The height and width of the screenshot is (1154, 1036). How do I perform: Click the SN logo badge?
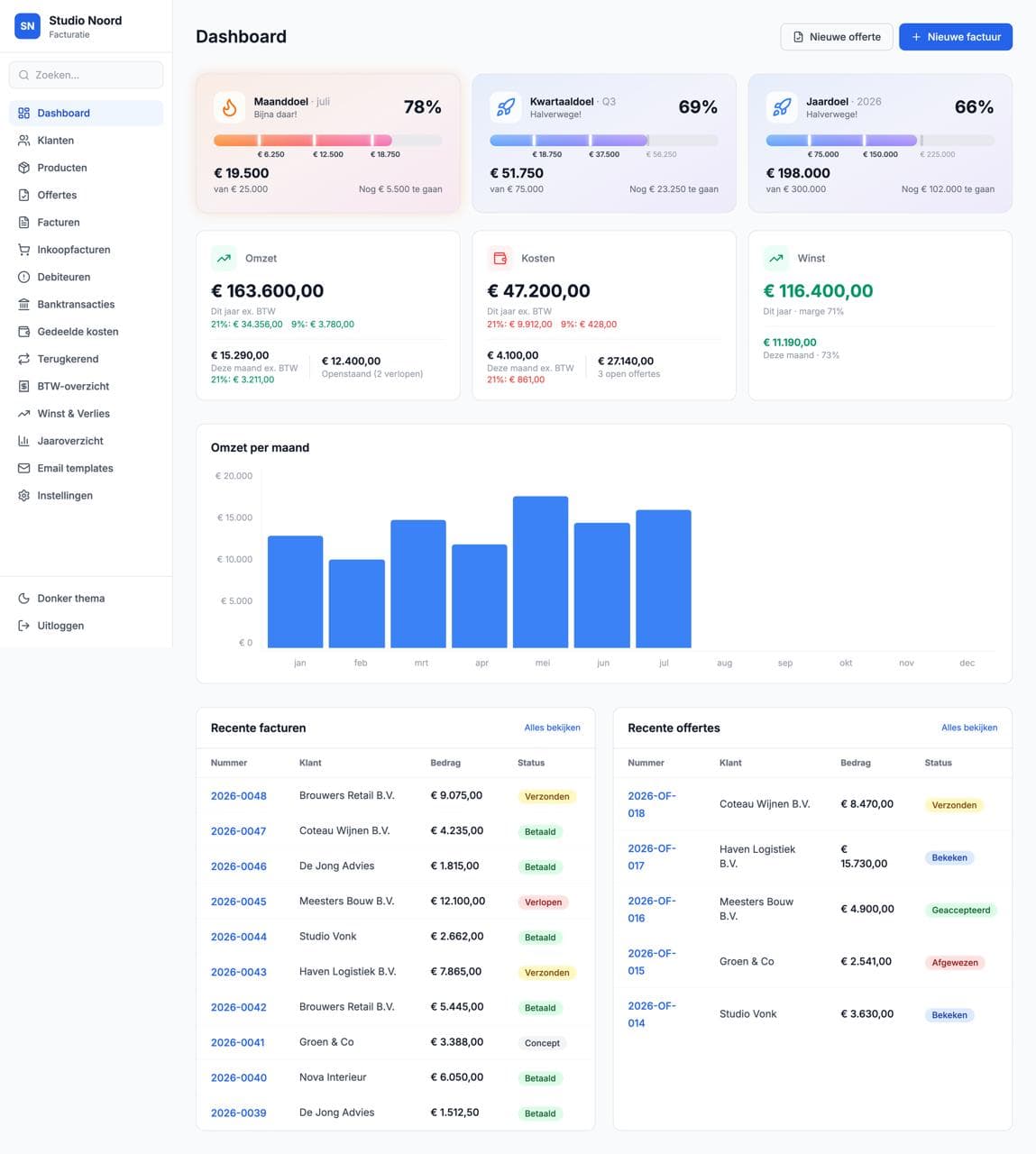28,26
